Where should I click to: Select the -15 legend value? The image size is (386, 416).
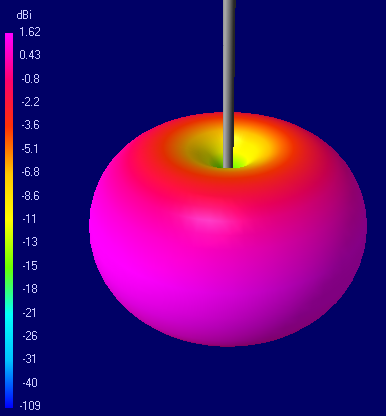click(x=30, y=266)
